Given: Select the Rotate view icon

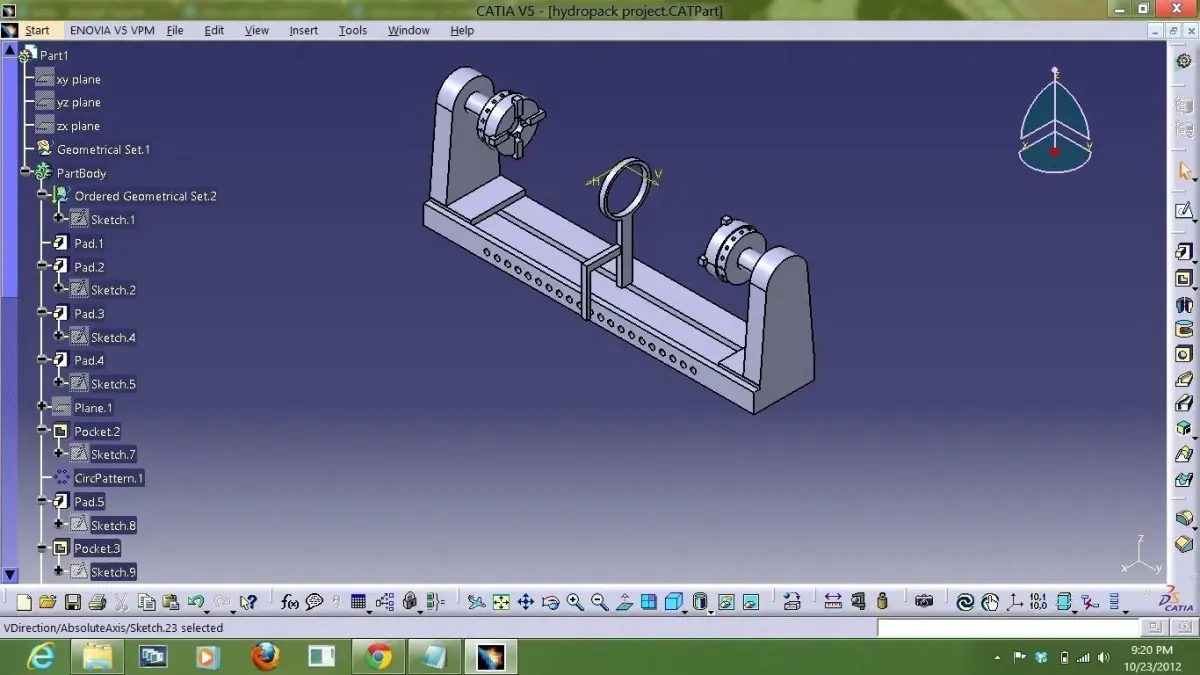Looking at the screenshot, I should pos(549,601).
